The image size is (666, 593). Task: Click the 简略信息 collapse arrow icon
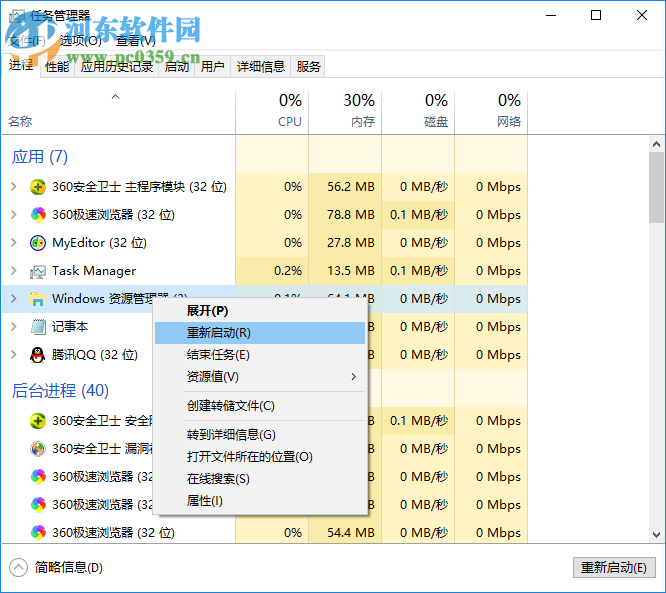(x=18, y=568)
